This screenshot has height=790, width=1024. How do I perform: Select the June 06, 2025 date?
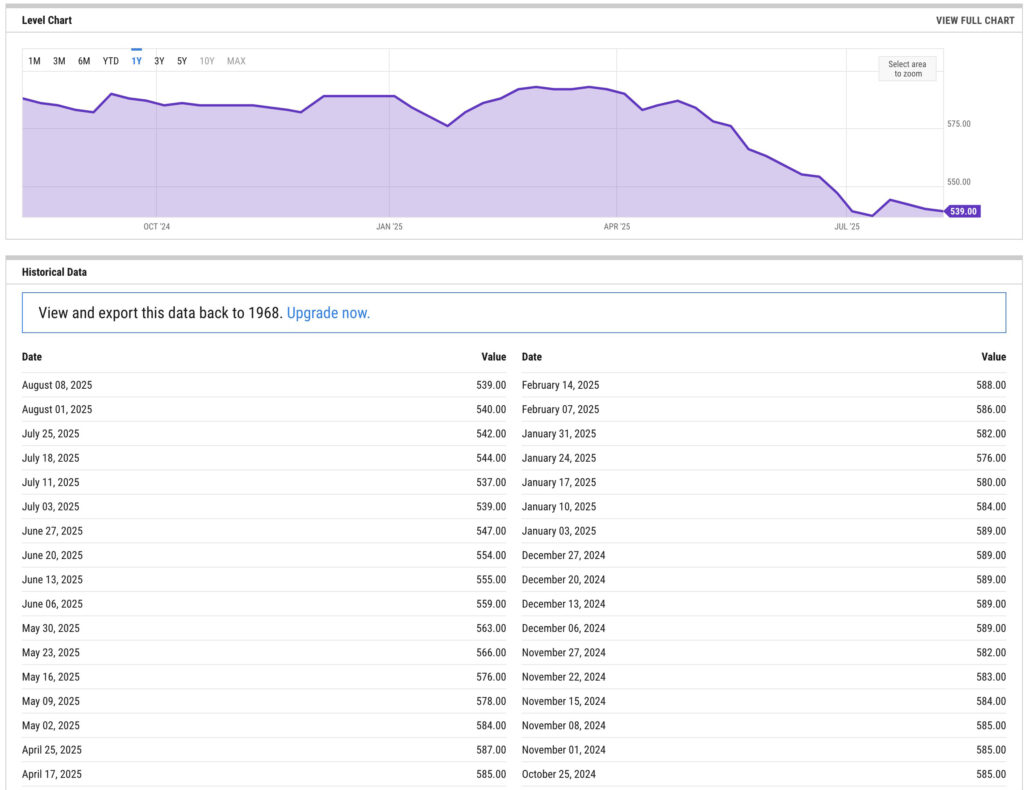coord(52,604)
